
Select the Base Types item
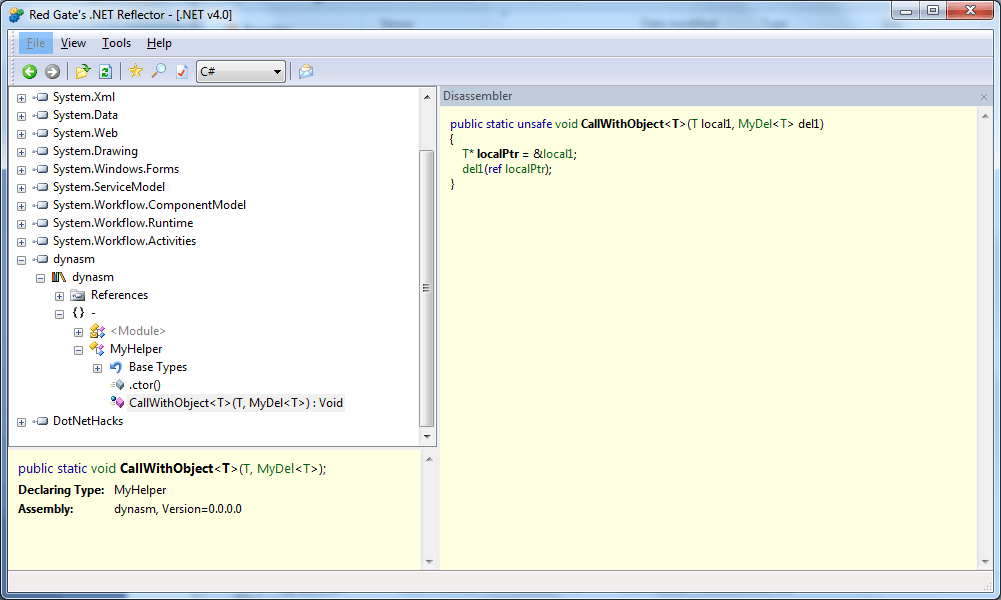coord(158,367)
